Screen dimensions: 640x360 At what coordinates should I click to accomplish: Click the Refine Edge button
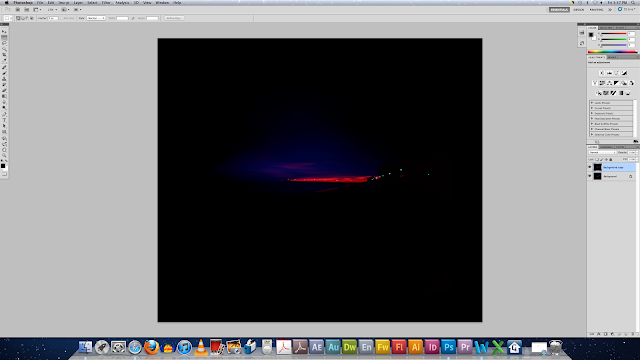174,18
